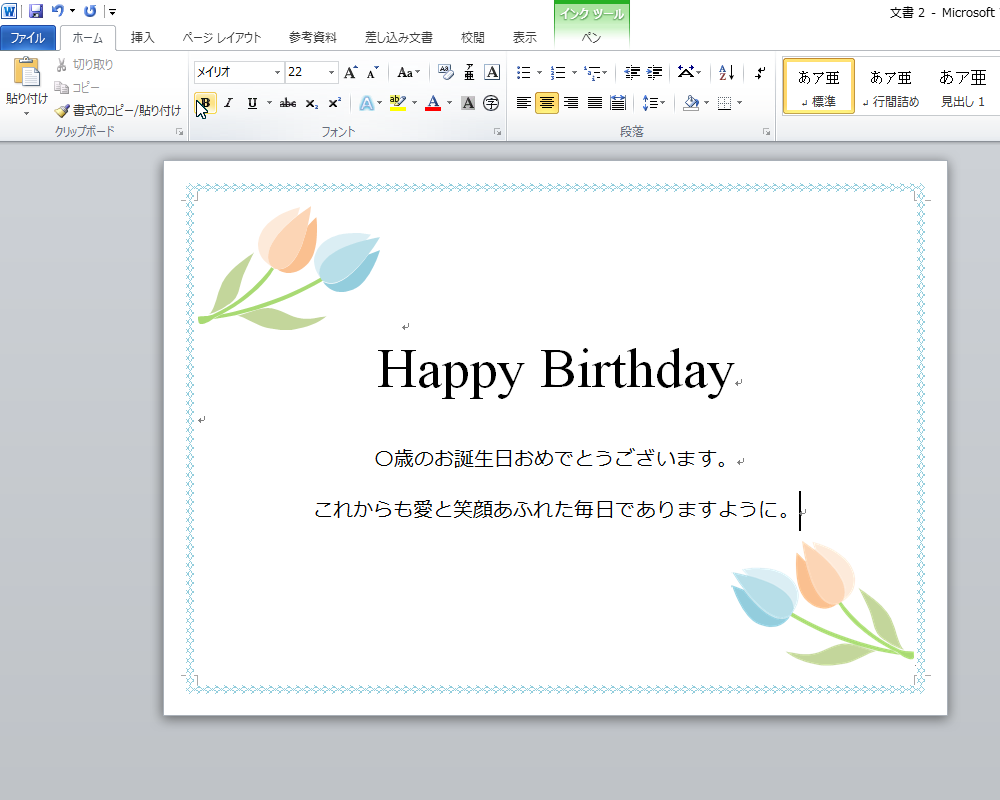The width and height of the screenshot is (1000, 800).
Task: Click the increase indent icon
Action: 655,72
